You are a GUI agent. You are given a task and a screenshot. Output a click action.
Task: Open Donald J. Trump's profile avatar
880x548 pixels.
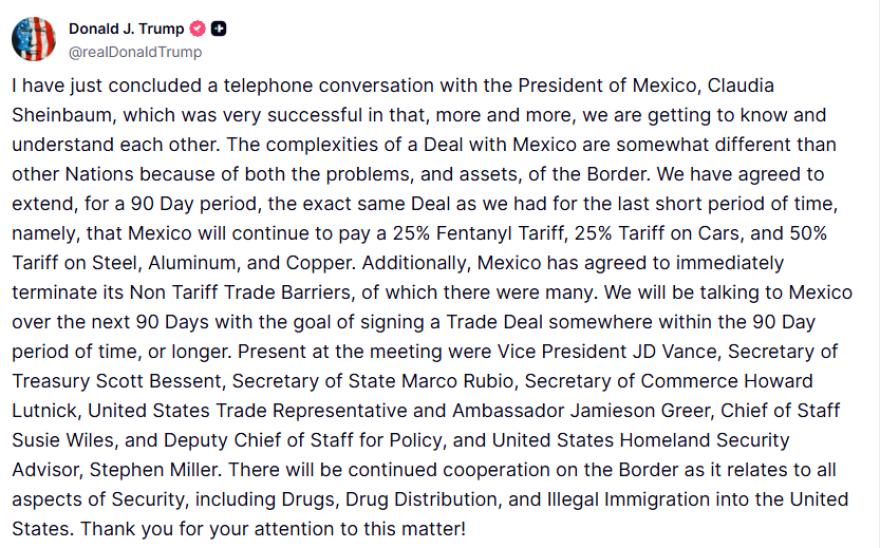[x=34, y=39]
